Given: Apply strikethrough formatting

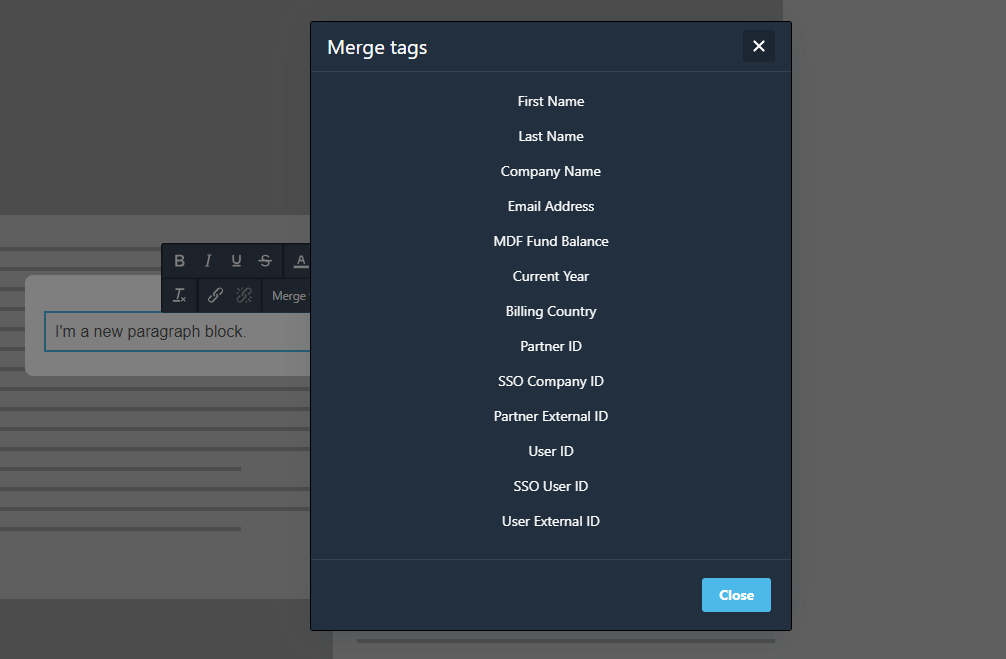Looking at the screenshot, I should (x=265, y=261).
